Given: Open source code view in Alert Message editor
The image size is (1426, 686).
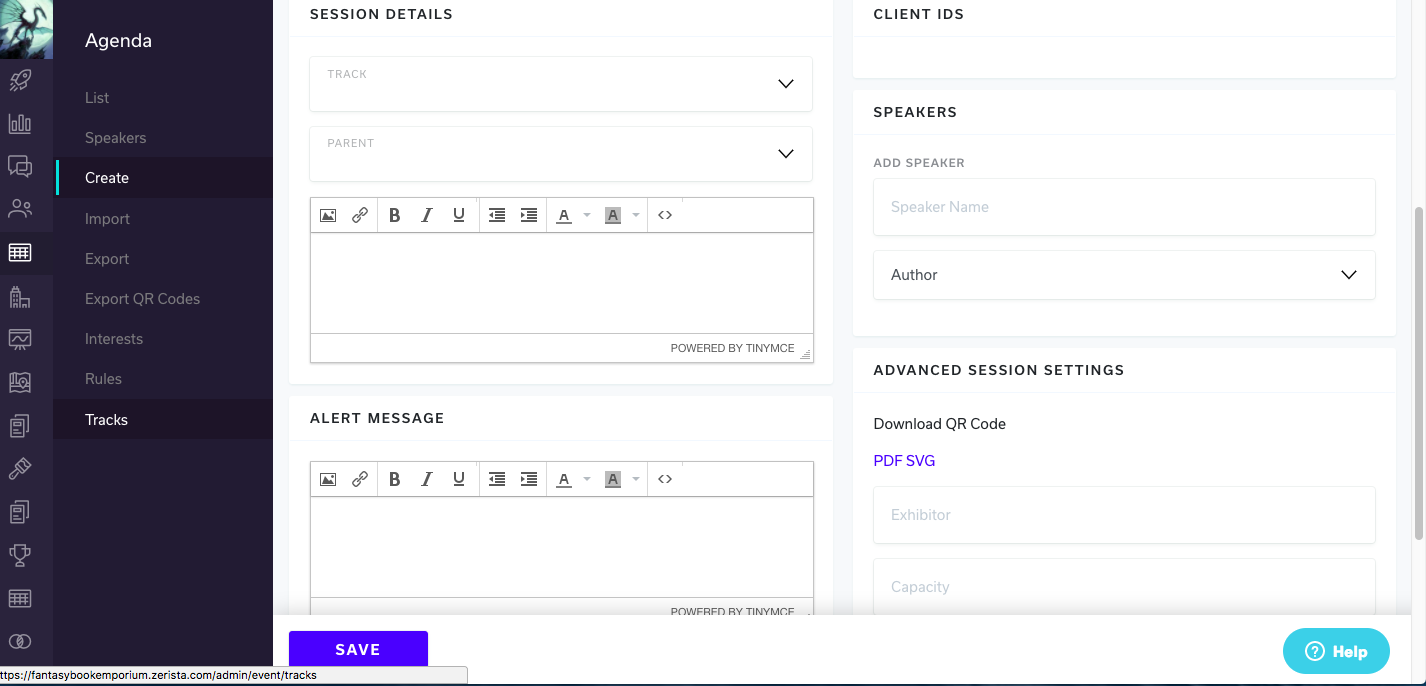Looking at the screenshot, I should (665, 479).
